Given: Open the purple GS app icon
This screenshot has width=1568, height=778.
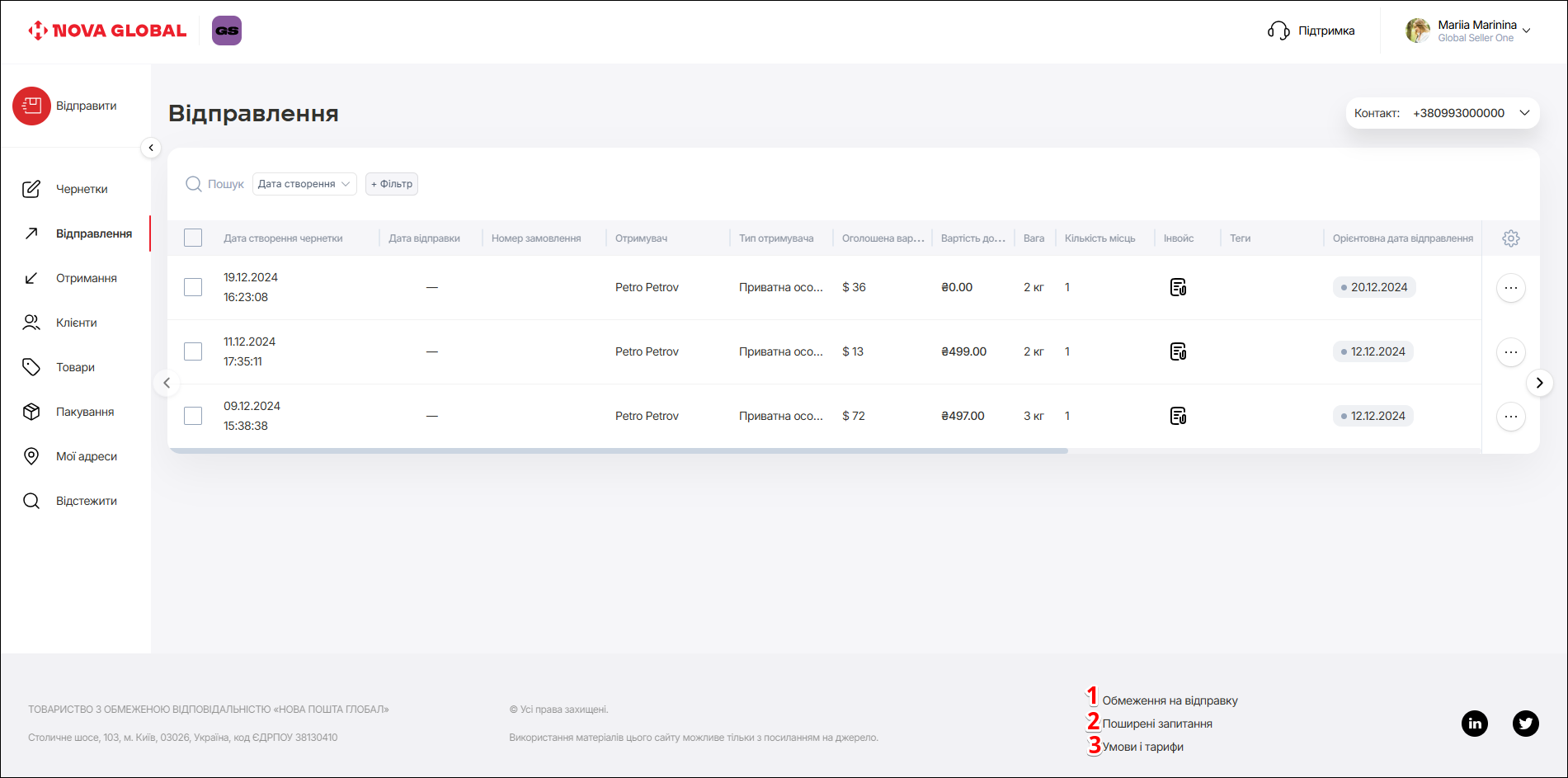Looking at the screenshot, I should (x=227, y=31).
